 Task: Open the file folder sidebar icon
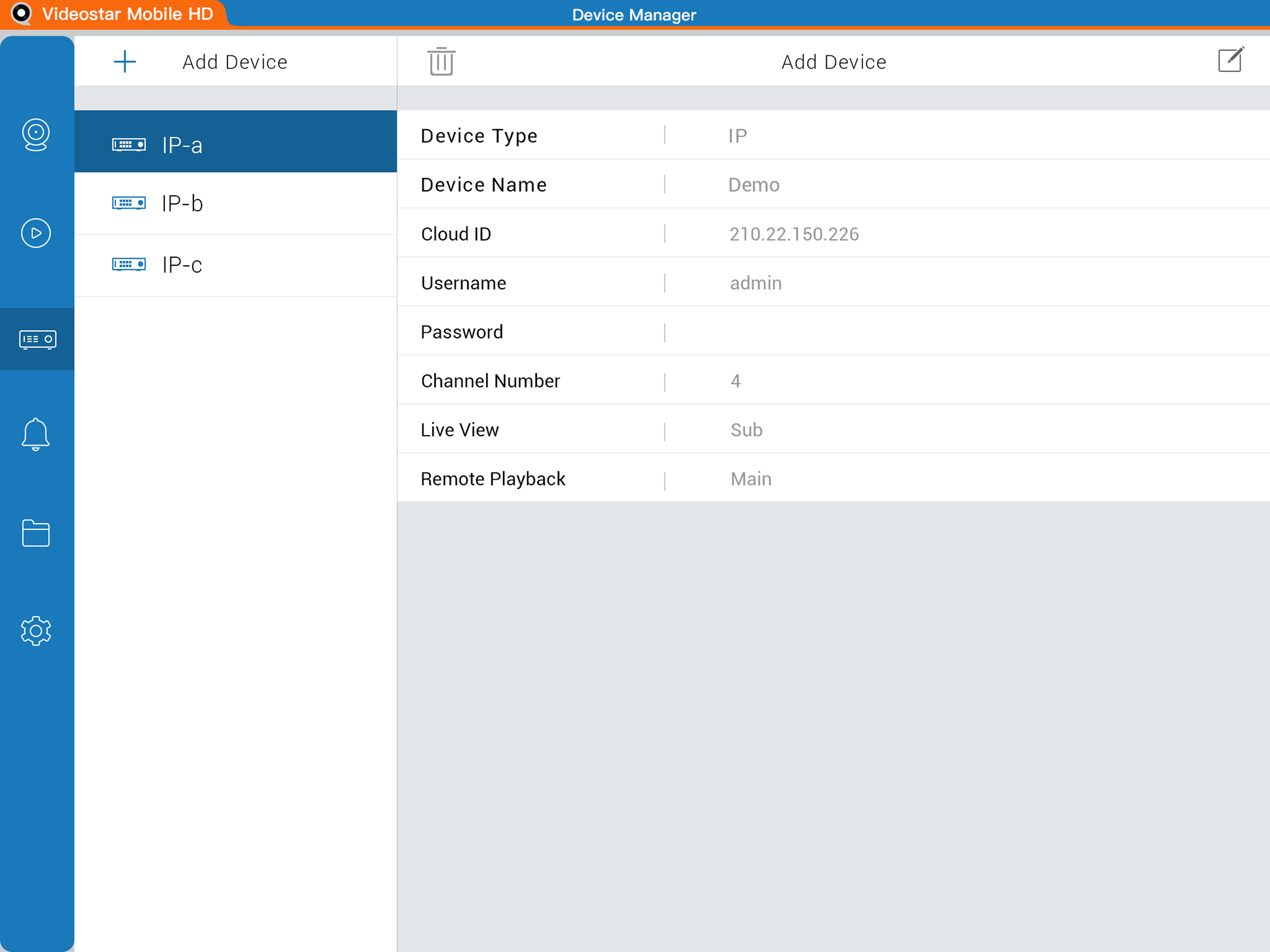pyautogui.click(x=36, y=534)
